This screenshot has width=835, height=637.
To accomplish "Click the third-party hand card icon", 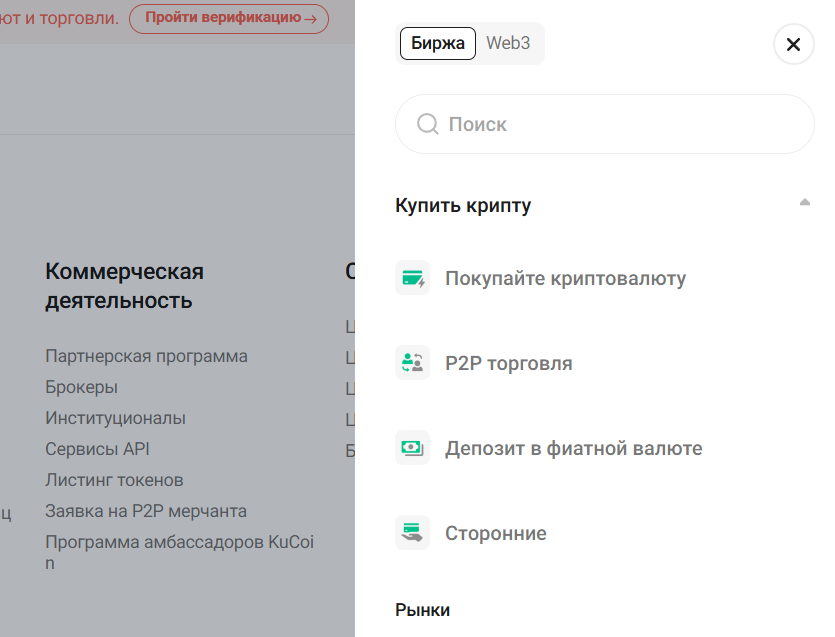I will [x=412, y=533].
